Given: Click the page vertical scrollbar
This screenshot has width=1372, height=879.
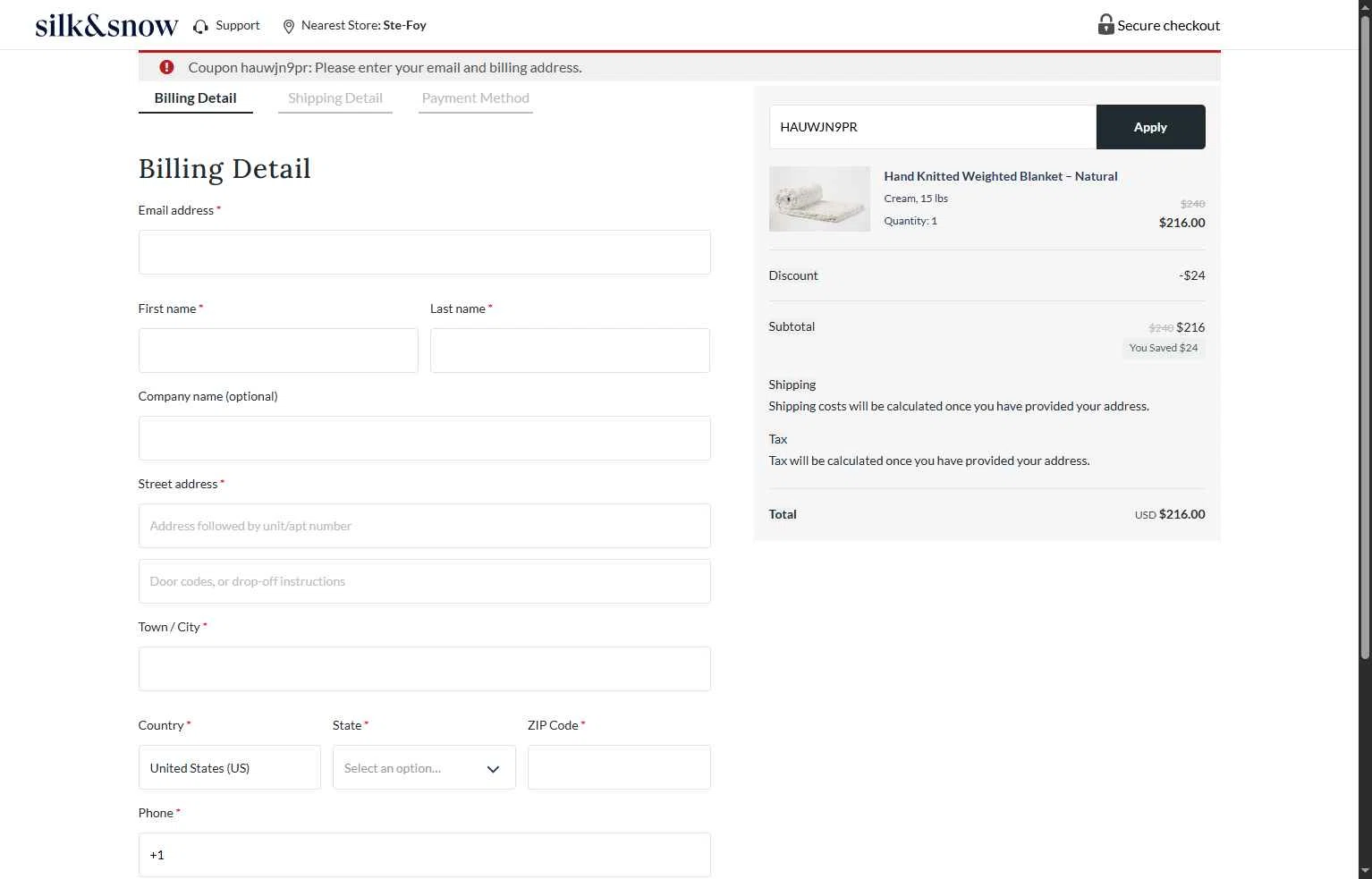Looking at the screenshot, I should click(x=1365, y=340).
